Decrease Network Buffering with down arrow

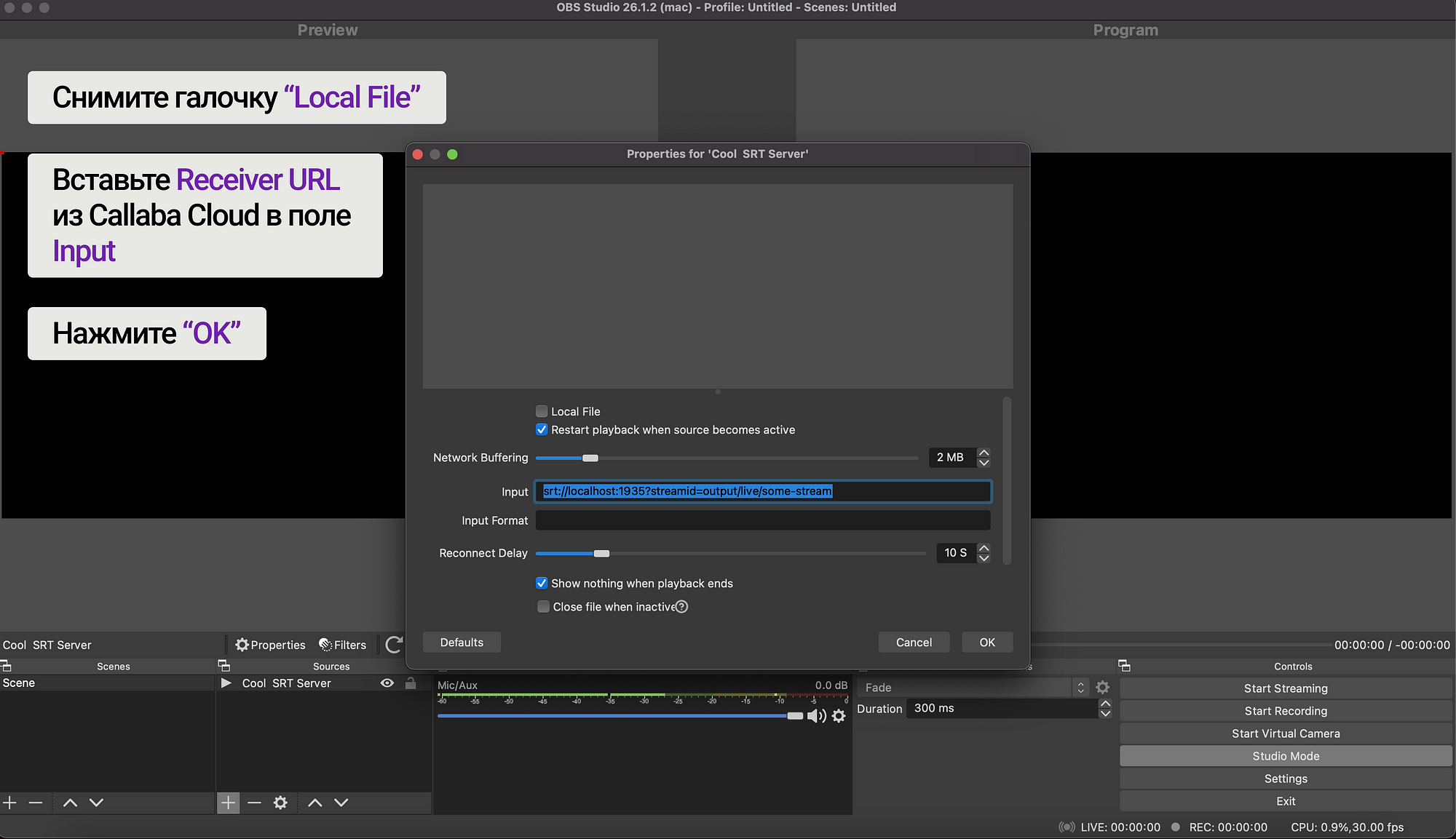coord(984,463)
